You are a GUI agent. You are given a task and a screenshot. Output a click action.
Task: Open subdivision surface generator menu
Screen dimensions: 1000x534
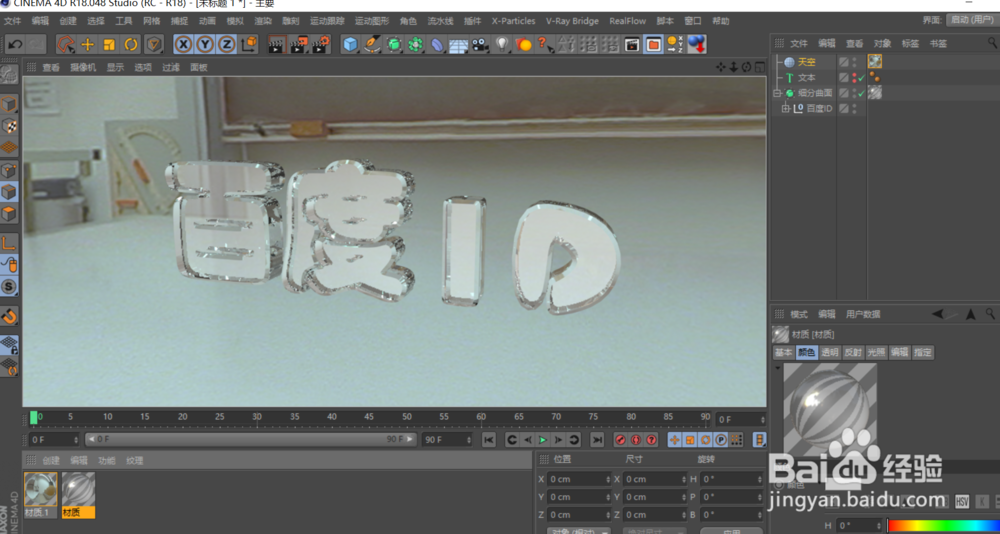coord(394,45)
